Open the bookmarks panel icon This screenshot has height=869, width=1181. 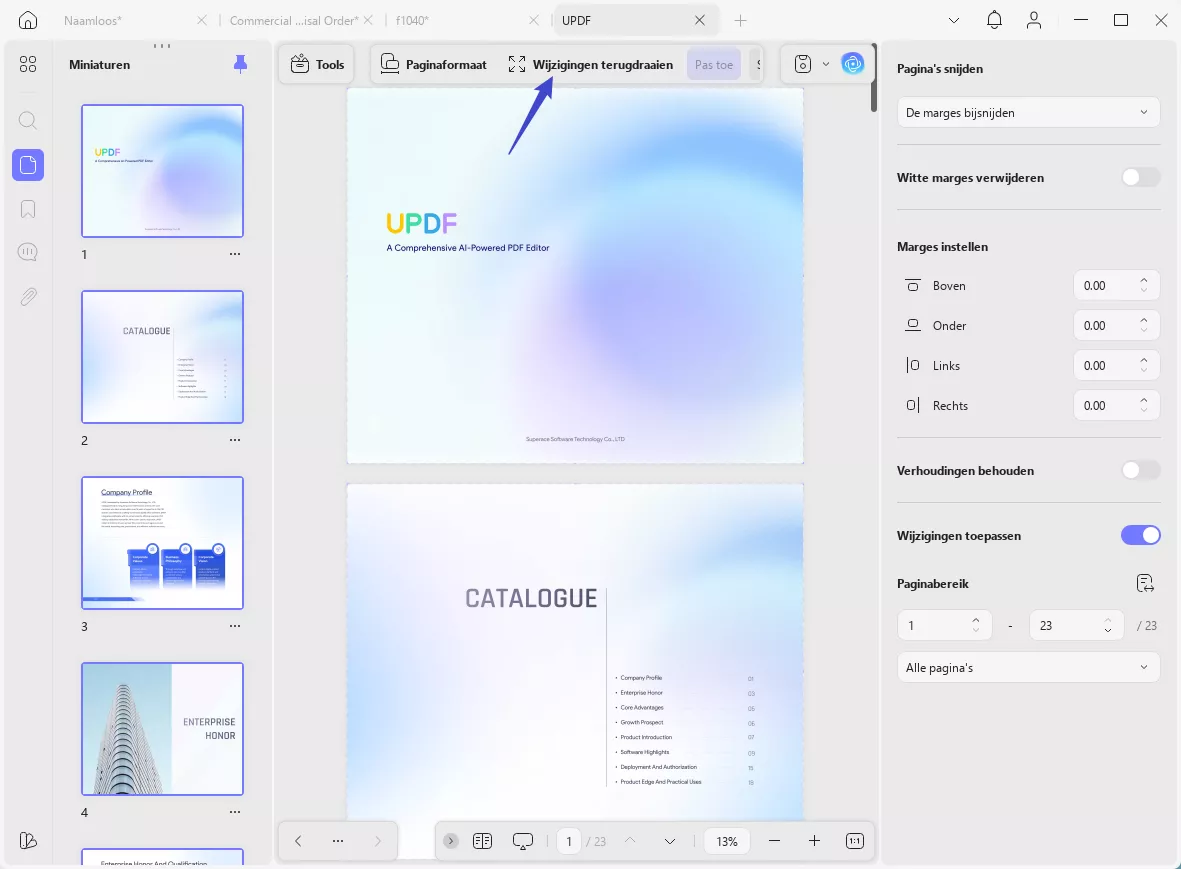coord(28,209)
